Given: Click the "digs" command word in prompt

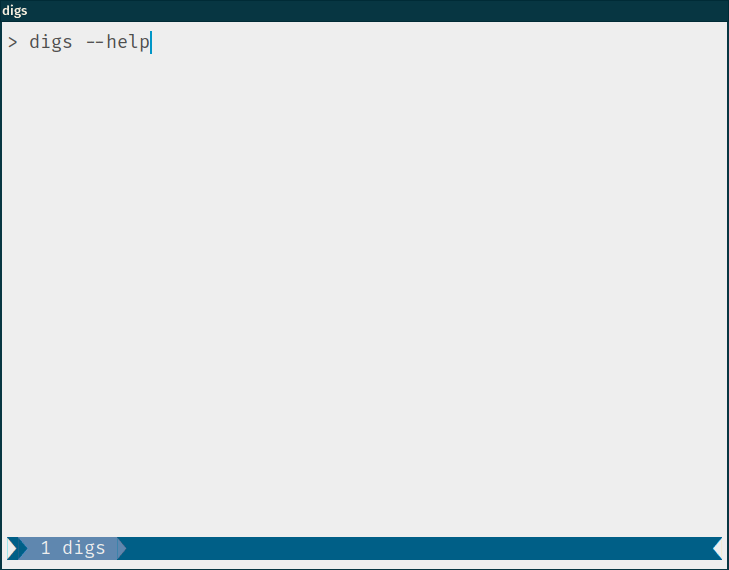Looking at the screenshot, I should 51,43.
